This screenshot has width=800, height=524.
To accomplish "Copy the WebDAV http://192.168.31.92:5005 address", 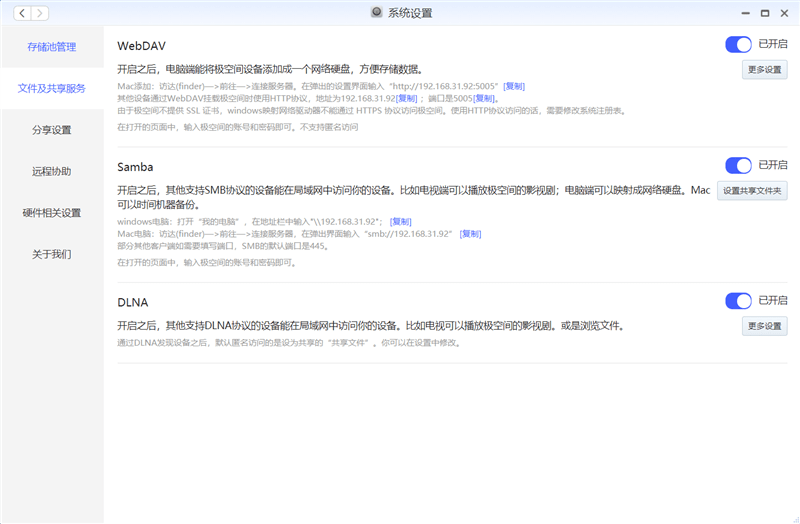I will tap(514, 86).
